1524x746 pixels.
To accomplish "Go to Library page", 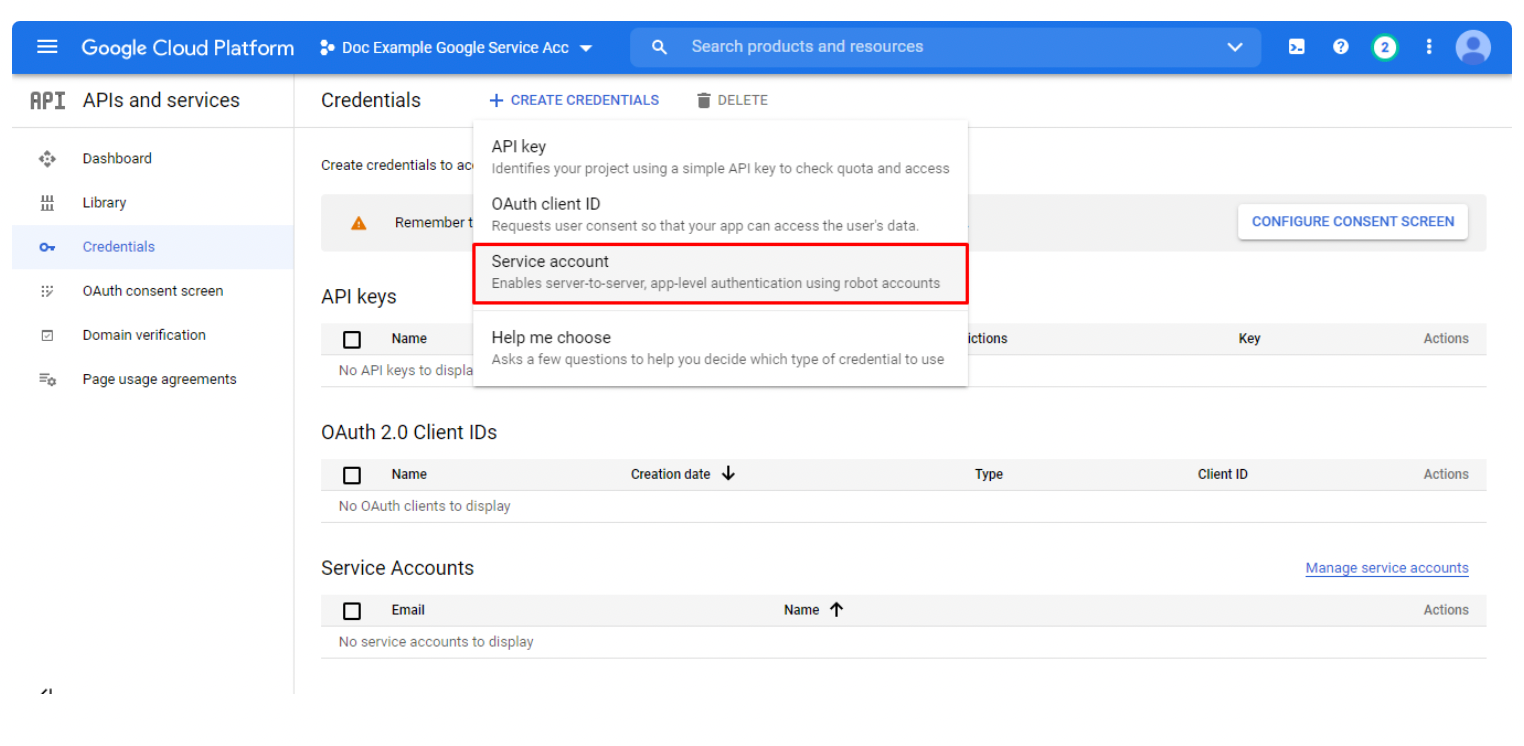I will pyautogui.click(x=104, y=203).
